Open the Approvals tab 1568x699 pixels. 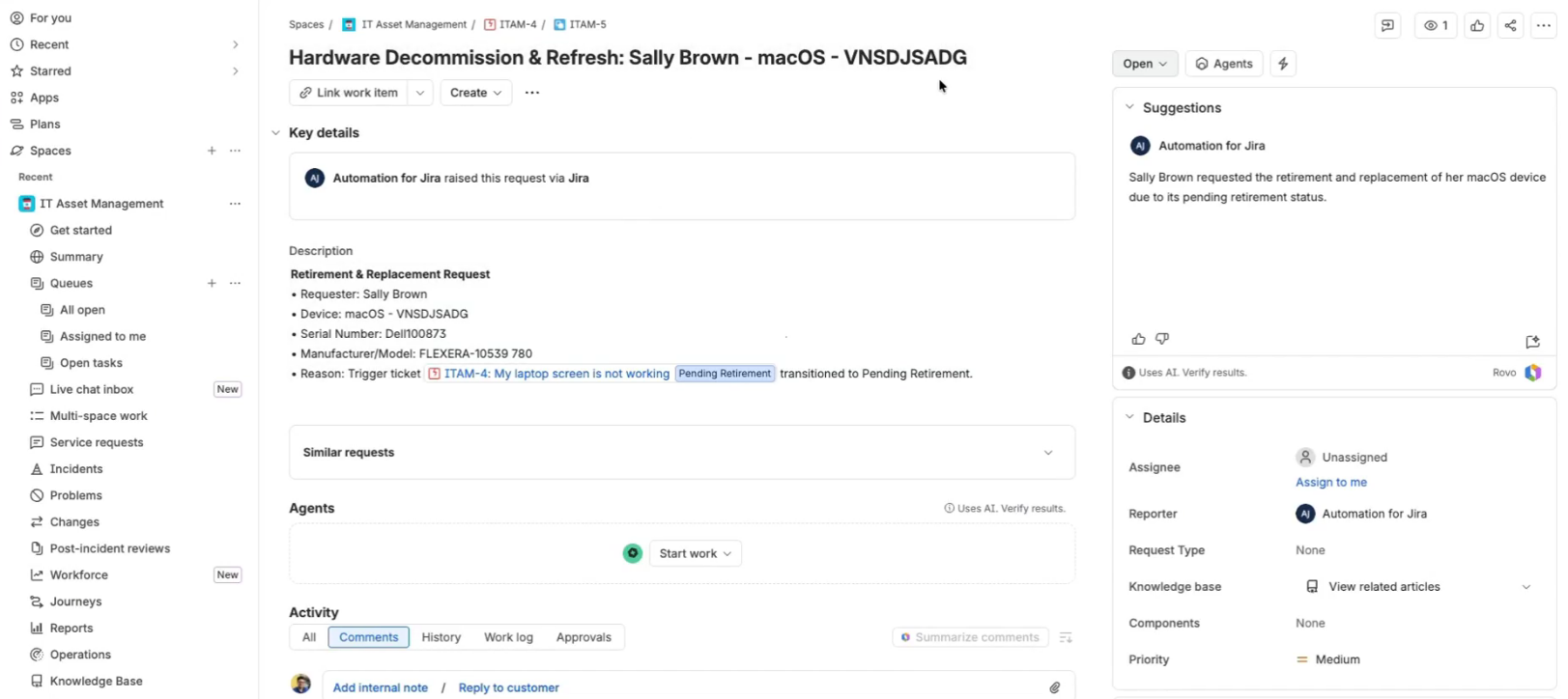point(584,637)
